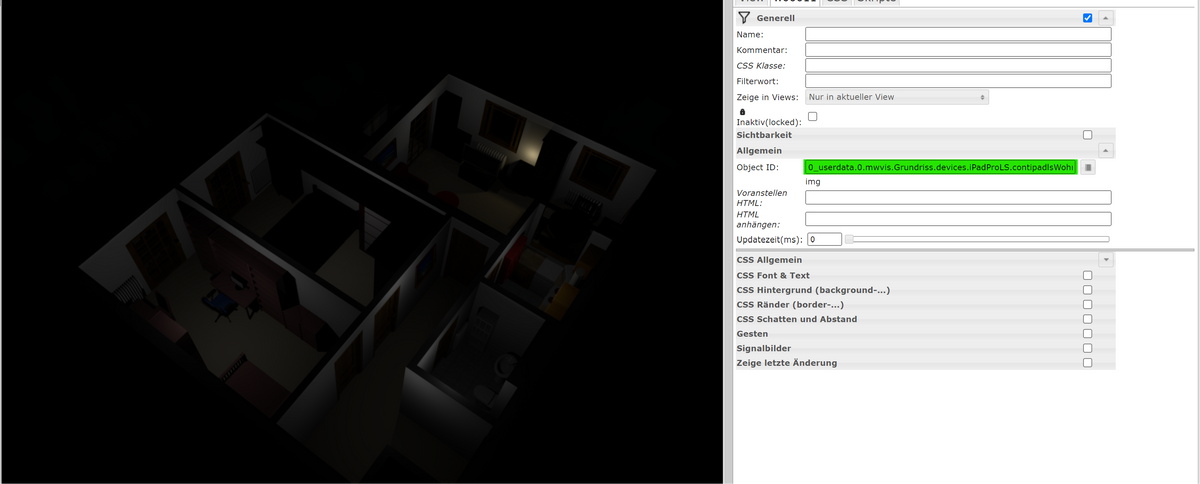This screenshot has height=484, width=1200.
Task: Click the filter funnel icon beside Generell
Action: pyautogui.click(x=743, y=18)
